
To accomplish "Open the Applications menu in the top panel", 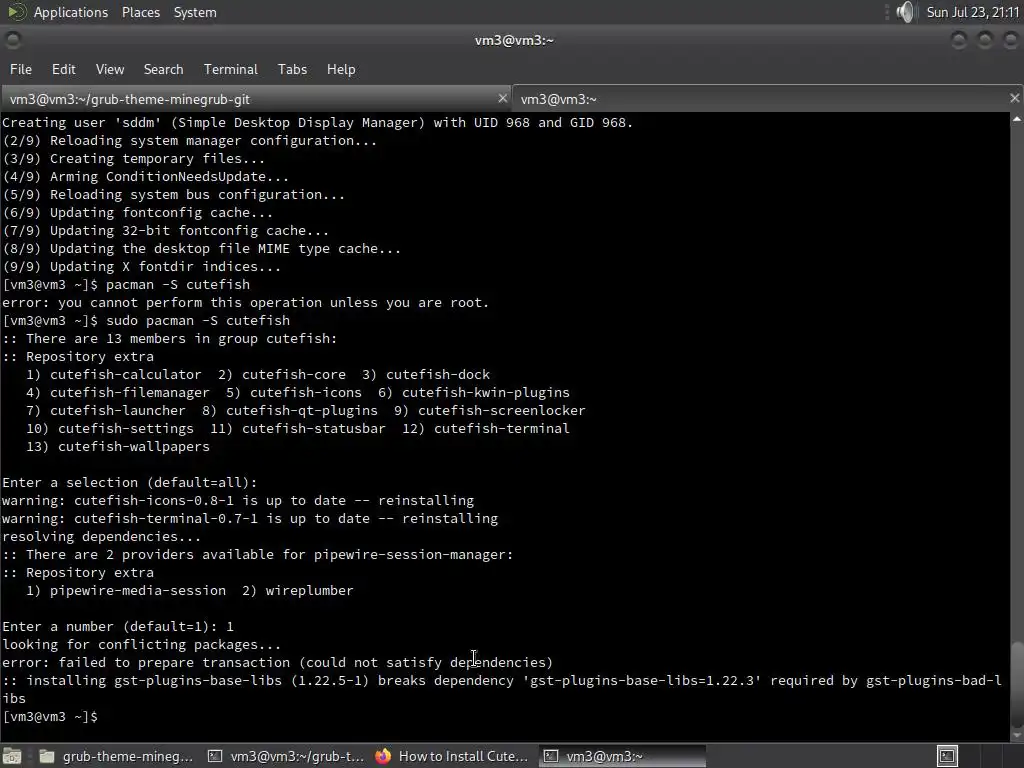I will 71,12.
